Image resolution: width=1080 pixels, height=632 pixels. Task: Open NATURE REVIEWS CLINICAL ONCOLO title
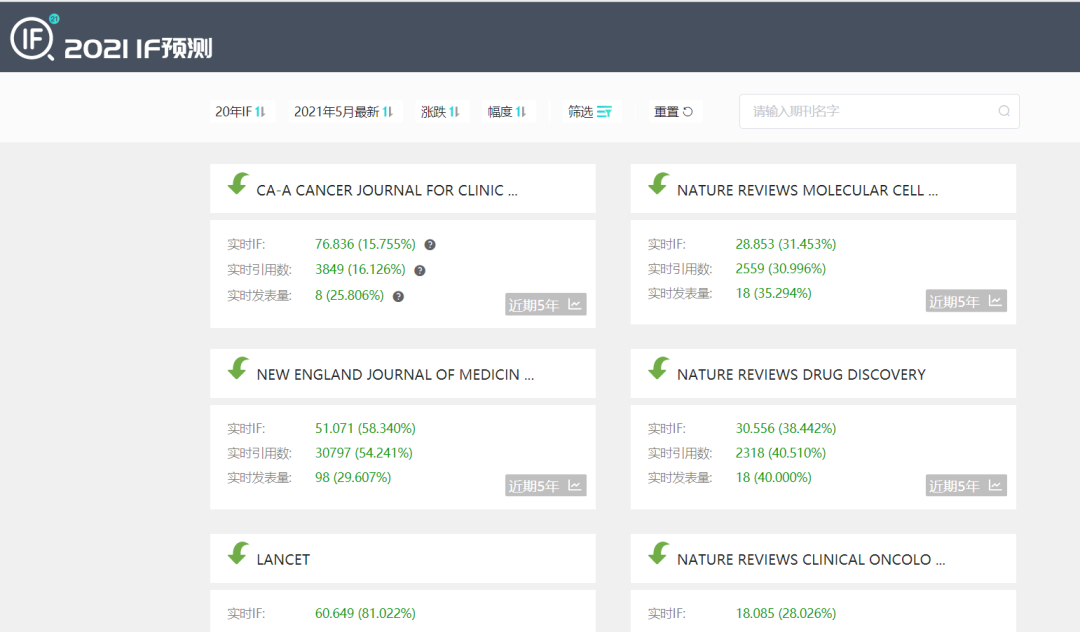point(811,560)
